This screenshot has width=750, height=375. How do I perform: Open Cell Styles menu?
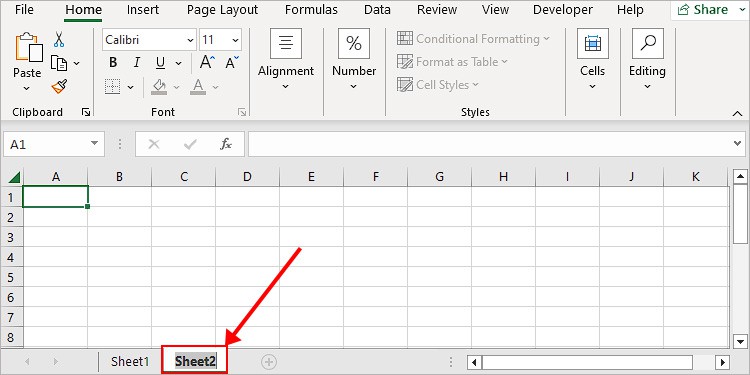[438, 85]
